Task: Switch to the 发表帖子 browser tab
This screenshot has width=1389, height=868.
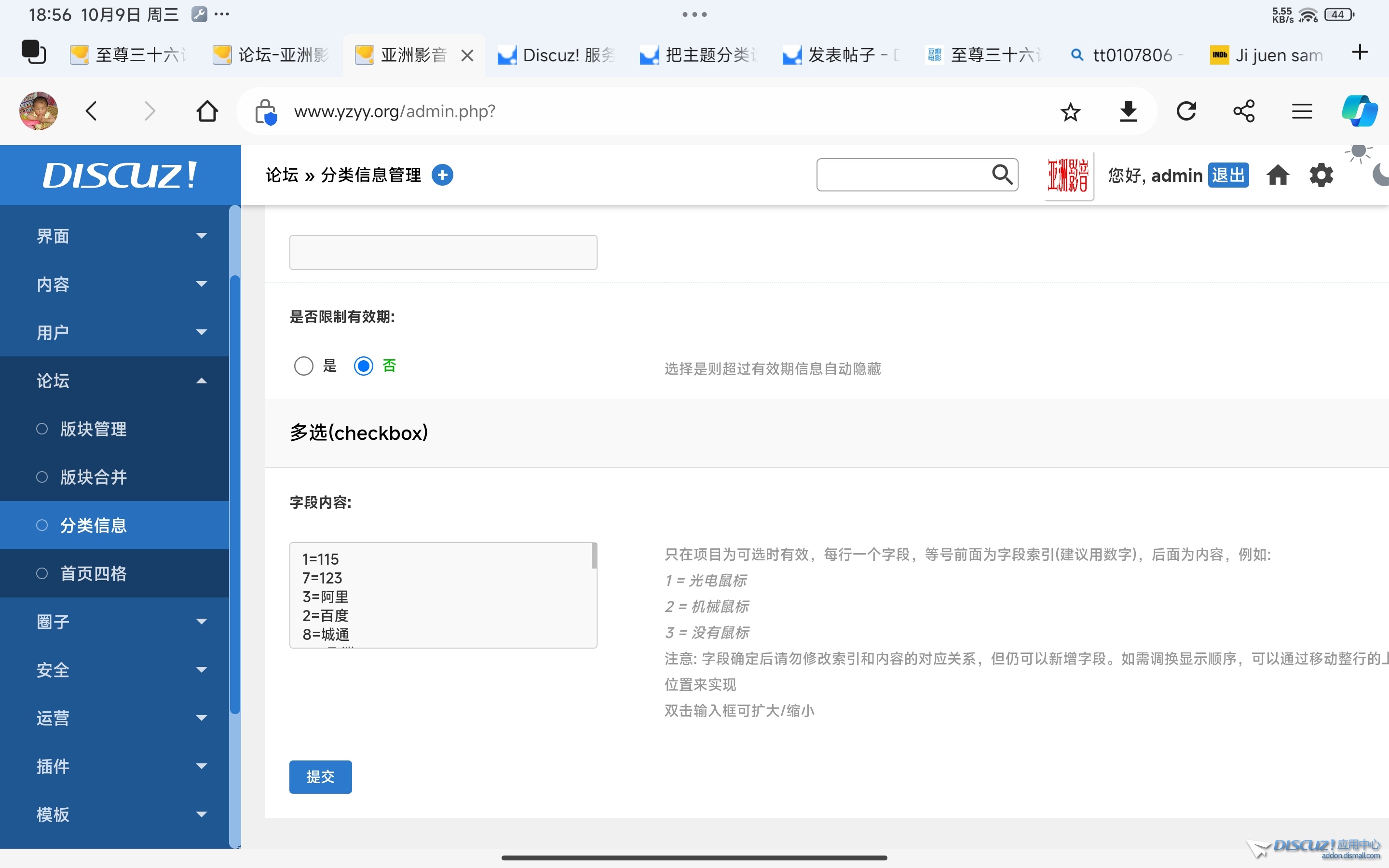Action: 841,55
